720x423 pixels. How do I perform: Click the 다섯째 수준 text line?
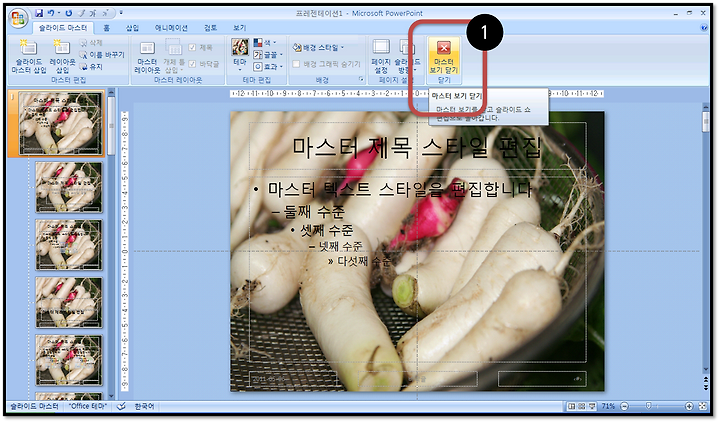[364, 261]
